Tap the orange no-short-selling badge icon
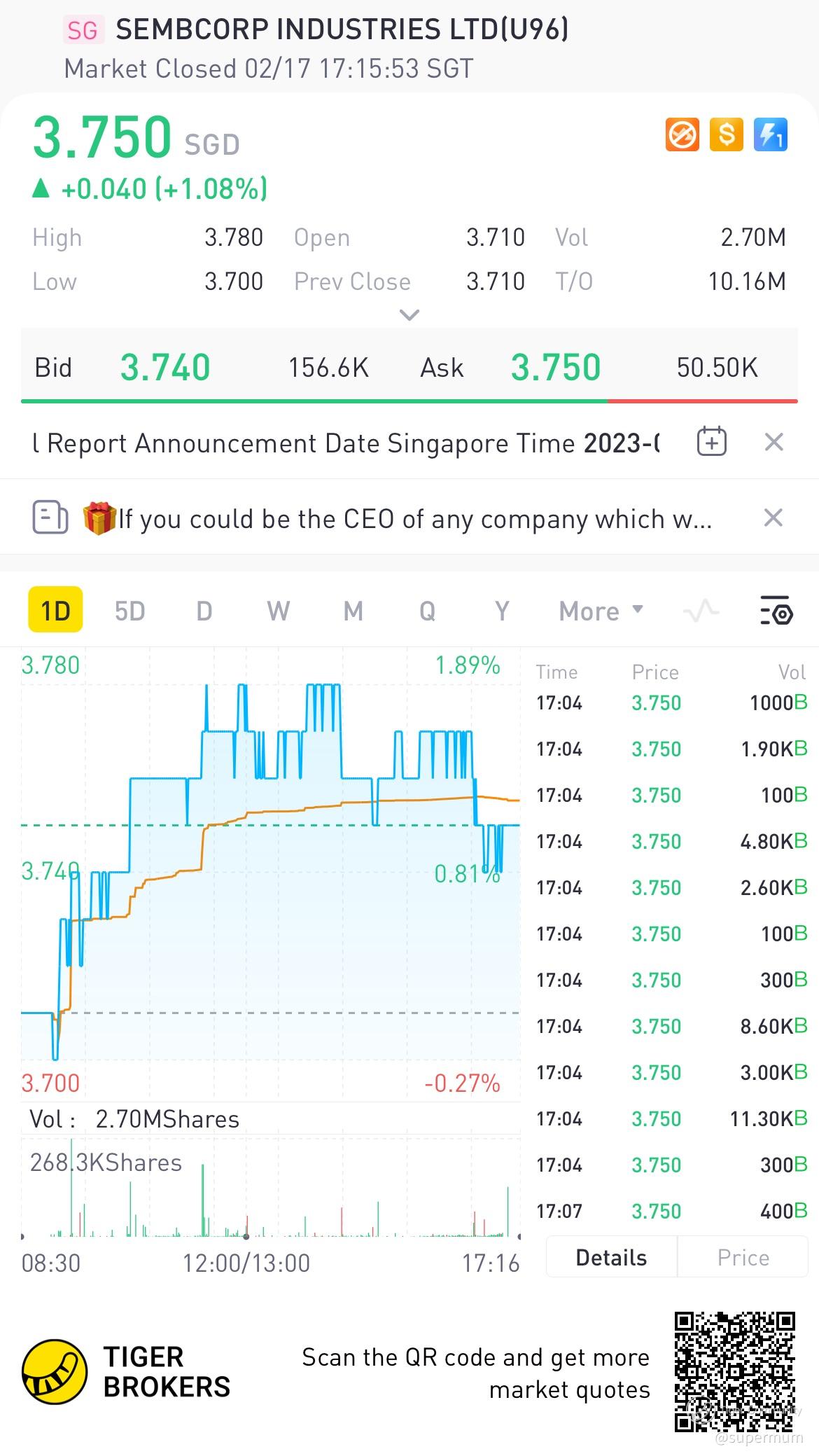 click(682, 134)
